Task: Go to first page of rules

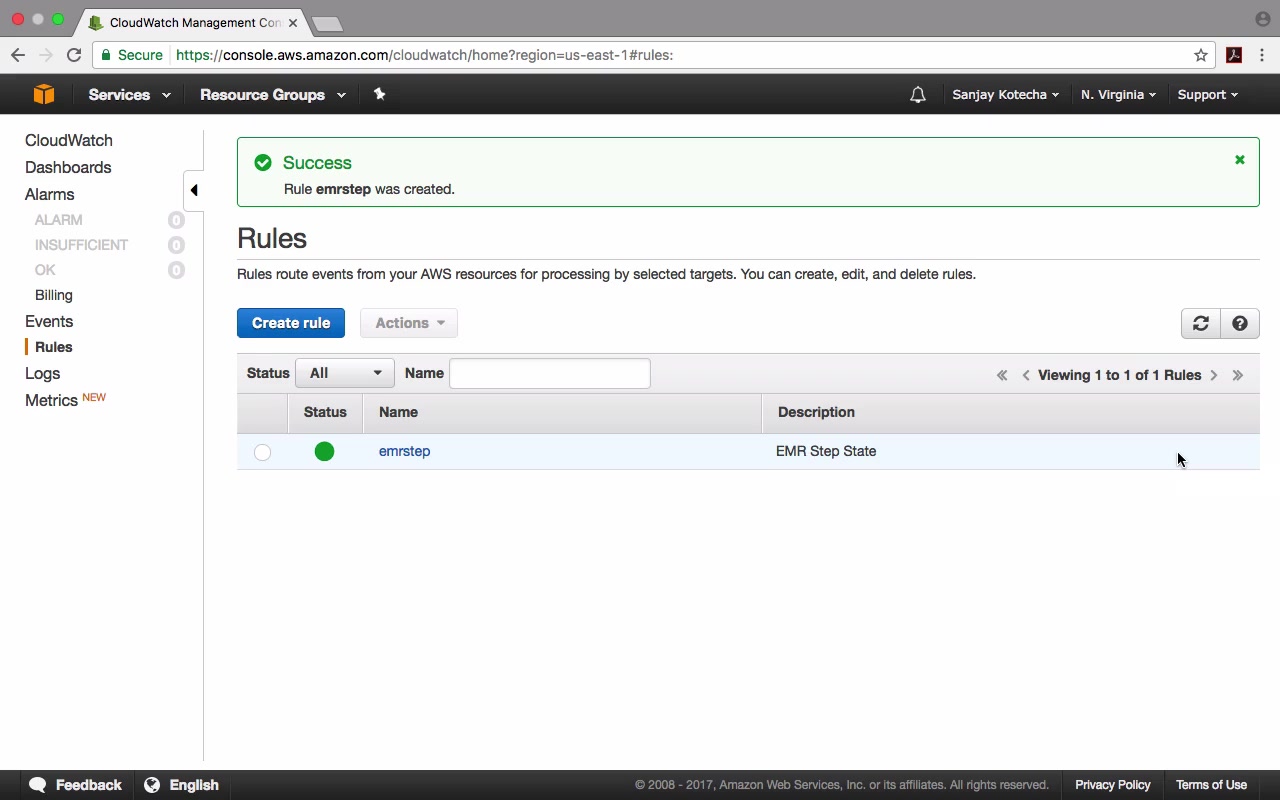Action: tap(1002, 375)
